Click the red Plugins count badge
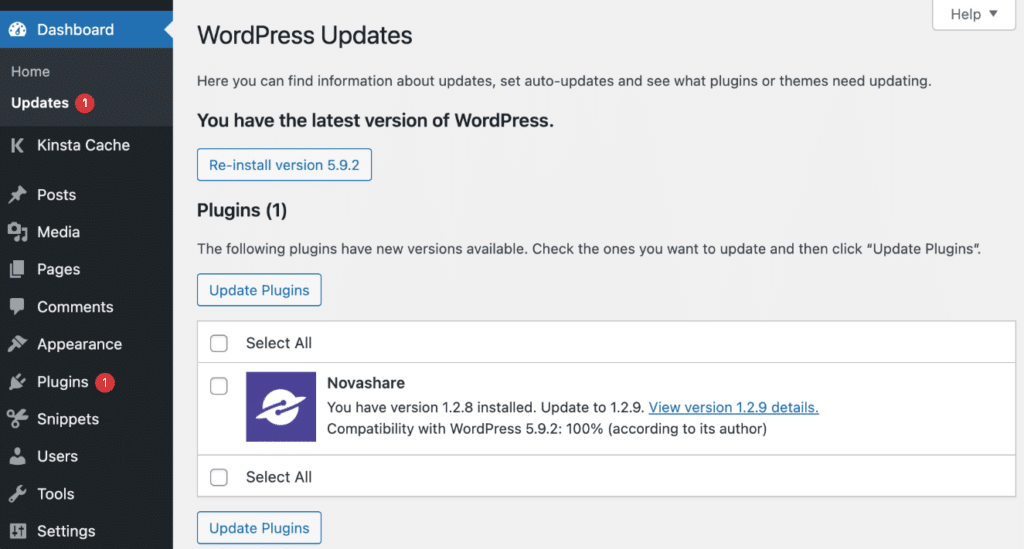This screenshot has width=1024, height=549. pyautogui.click(x=104, y=382)
